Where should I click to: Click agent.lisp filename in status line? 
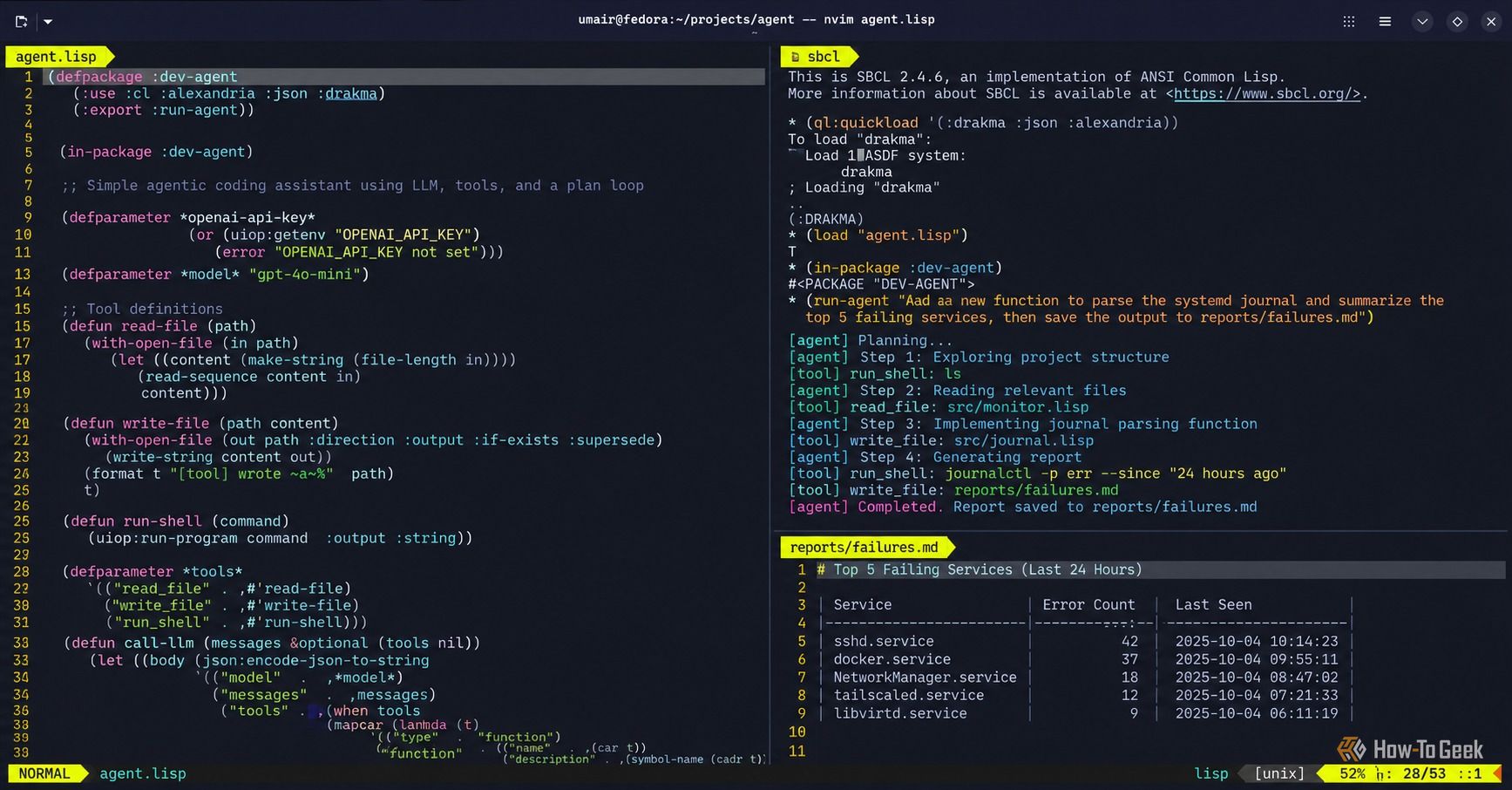tap(143, 773)
